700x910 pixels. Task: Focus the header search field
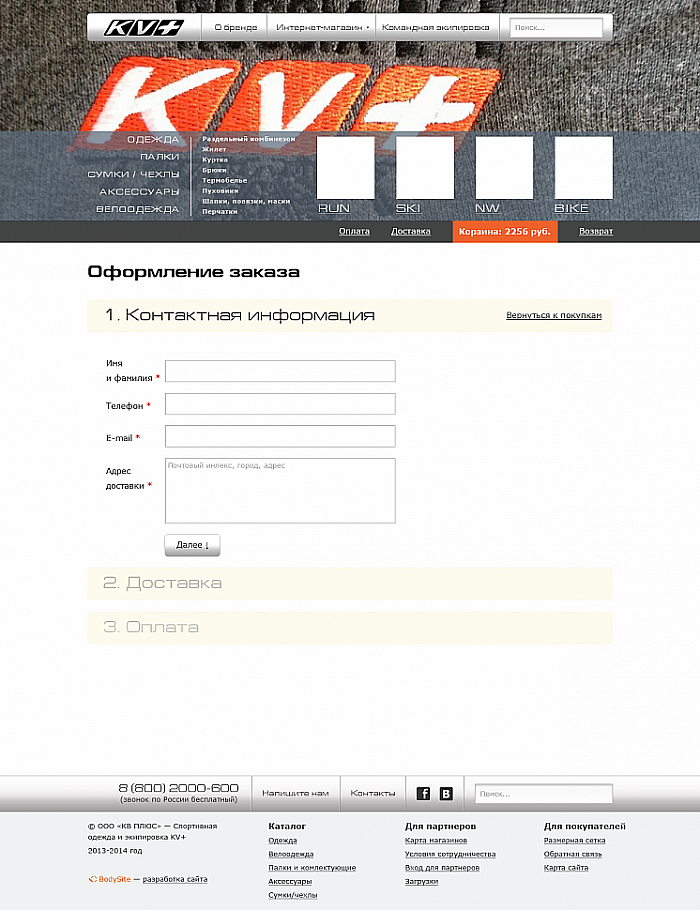click(x=556, y=27)
